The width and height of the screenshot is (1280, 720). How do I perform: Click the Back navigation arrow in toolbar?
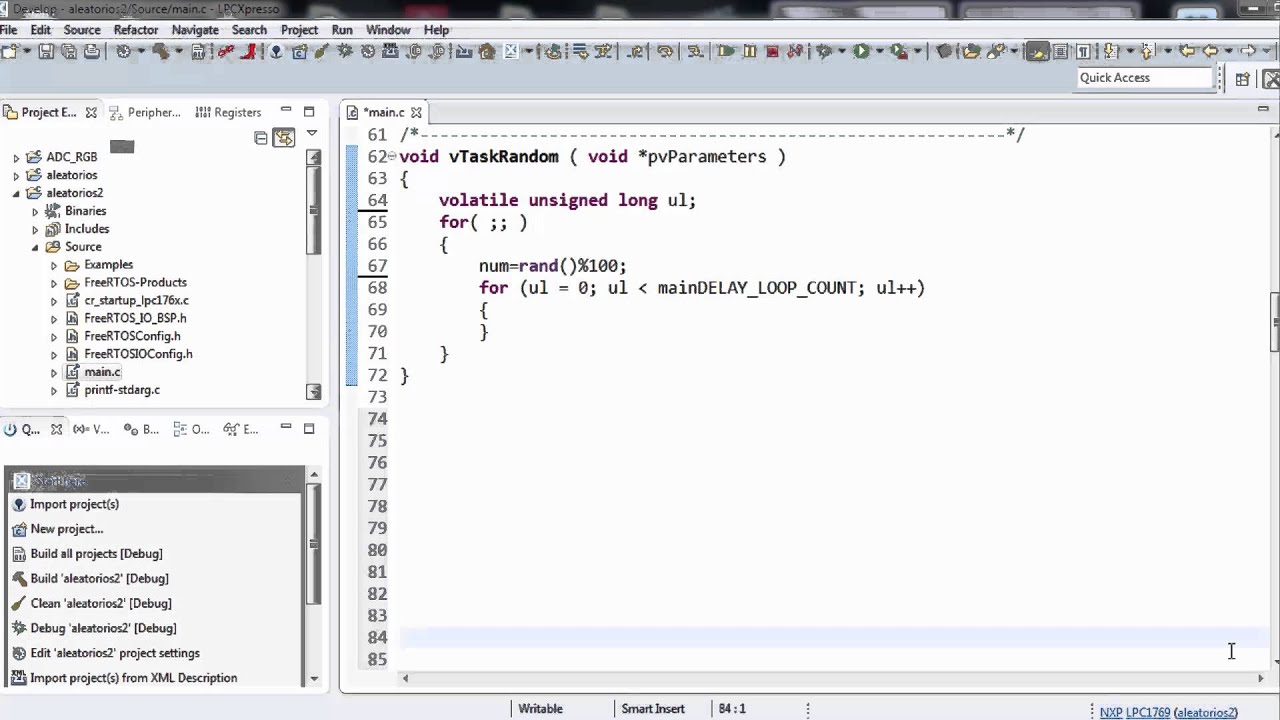1210,51
